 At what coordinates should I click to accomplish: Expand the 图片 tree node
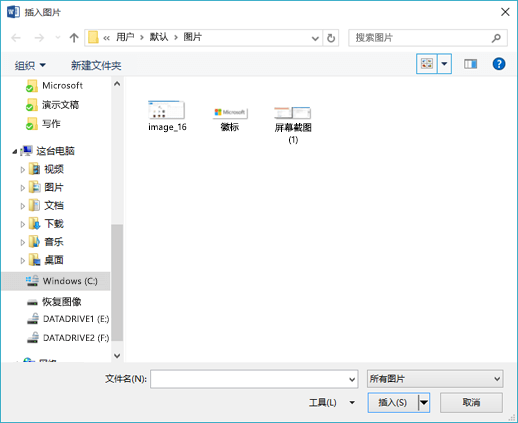pyautogui.click(x=22, y=188)
